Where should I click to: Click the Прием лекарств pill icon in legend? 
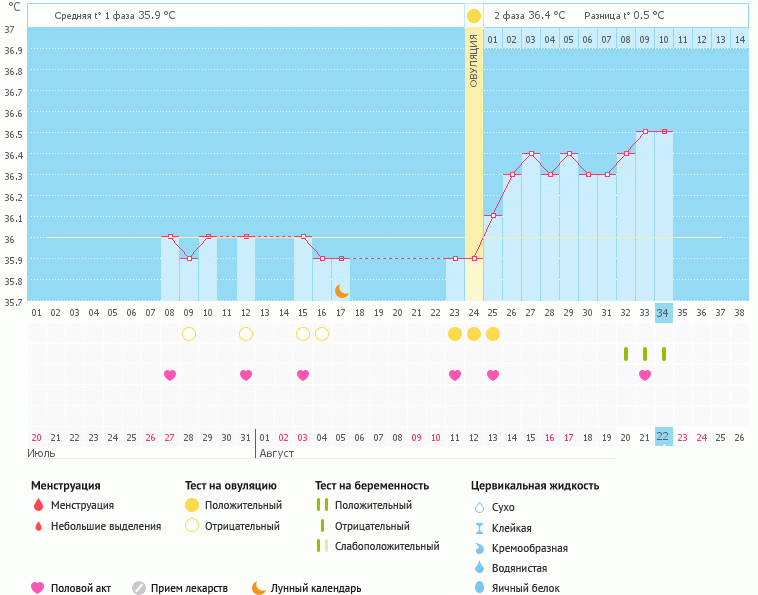point(139,588)
